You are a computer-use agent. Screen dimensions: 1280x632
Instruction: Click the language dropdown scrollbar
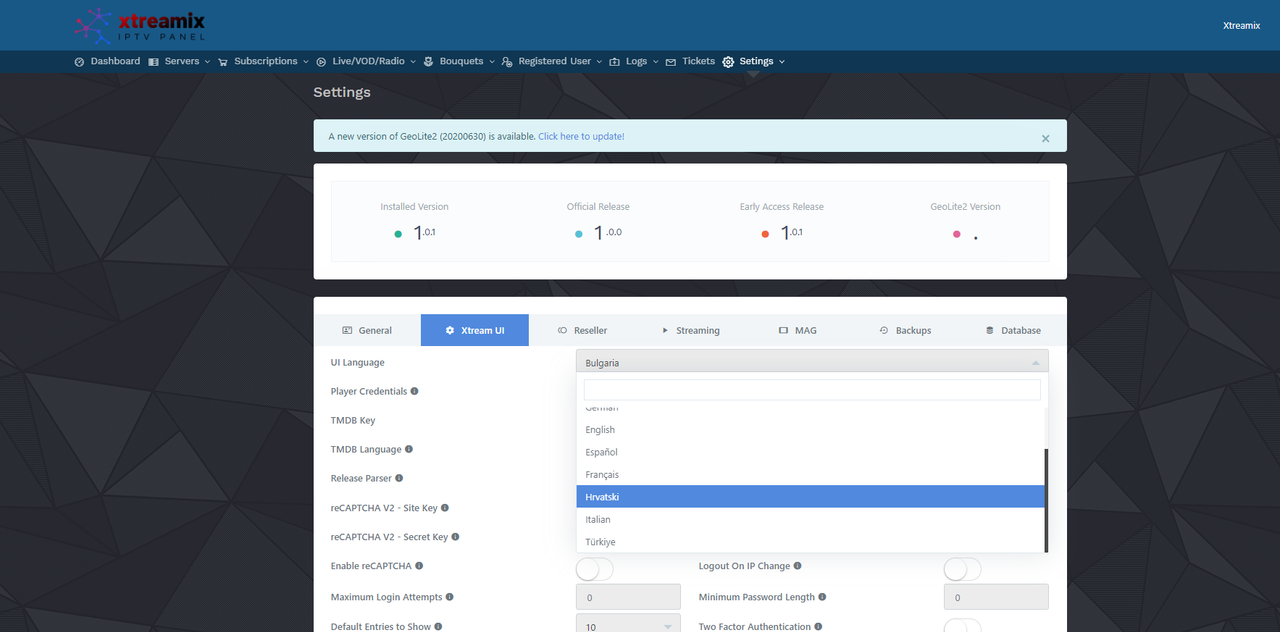(1047, 500)
